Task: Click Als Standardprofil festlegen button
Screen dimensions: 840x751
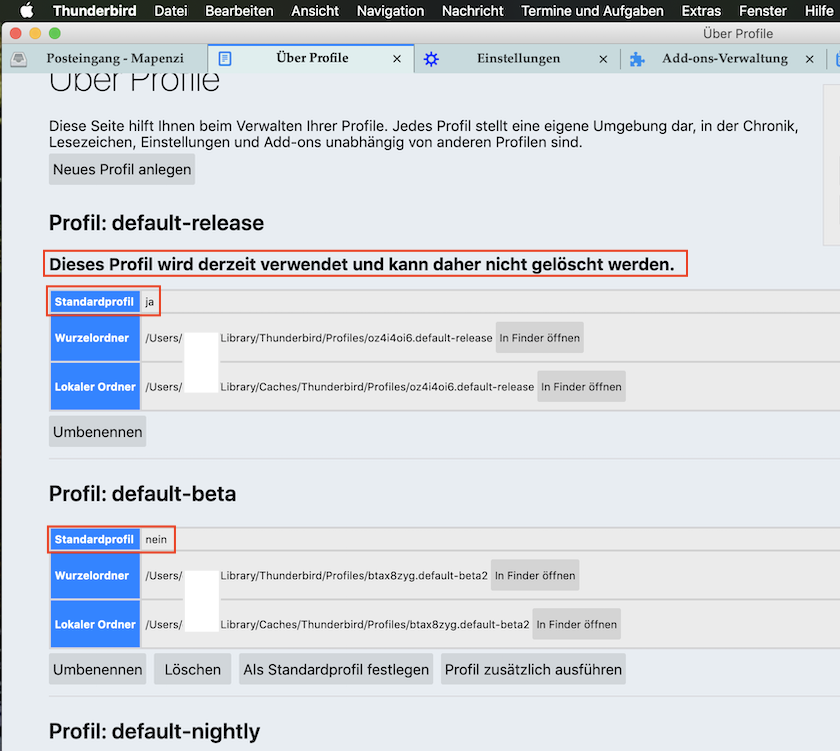Action: pos(336,669)
